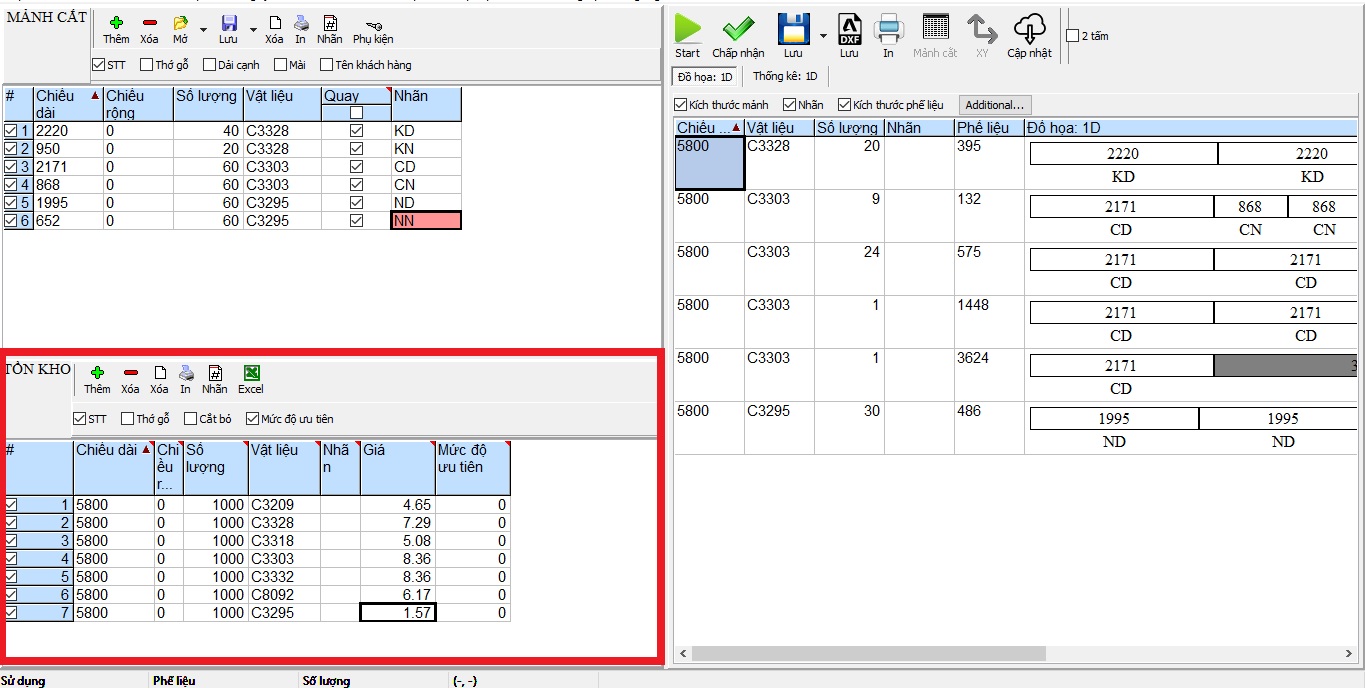The image size is (1365, 688).
Task: Tick the Tên khách hàng checkbox
Action: coord(326,65)
